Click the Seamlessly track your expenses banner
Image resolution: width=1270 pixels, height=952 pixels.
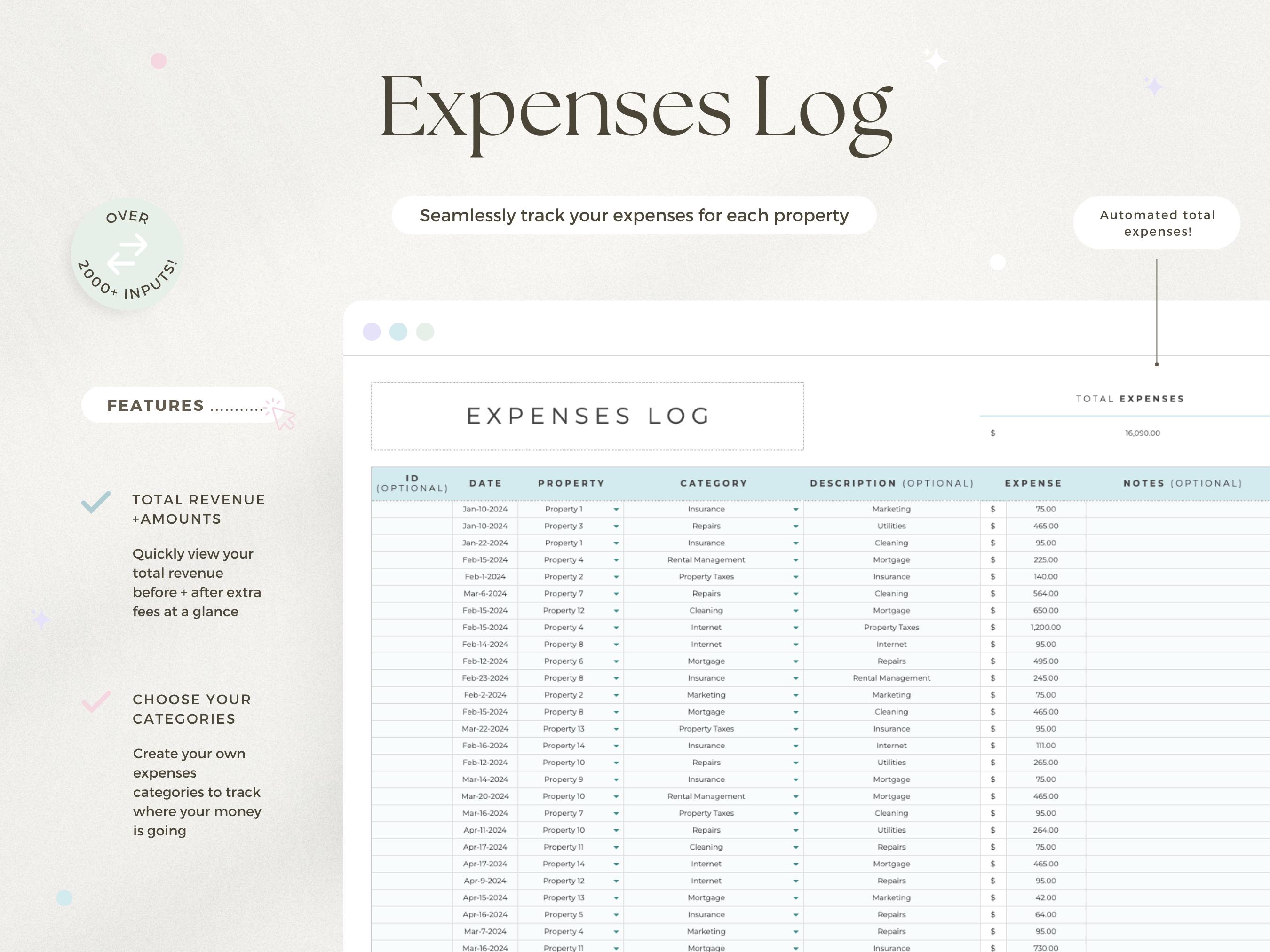pos(634,215)
